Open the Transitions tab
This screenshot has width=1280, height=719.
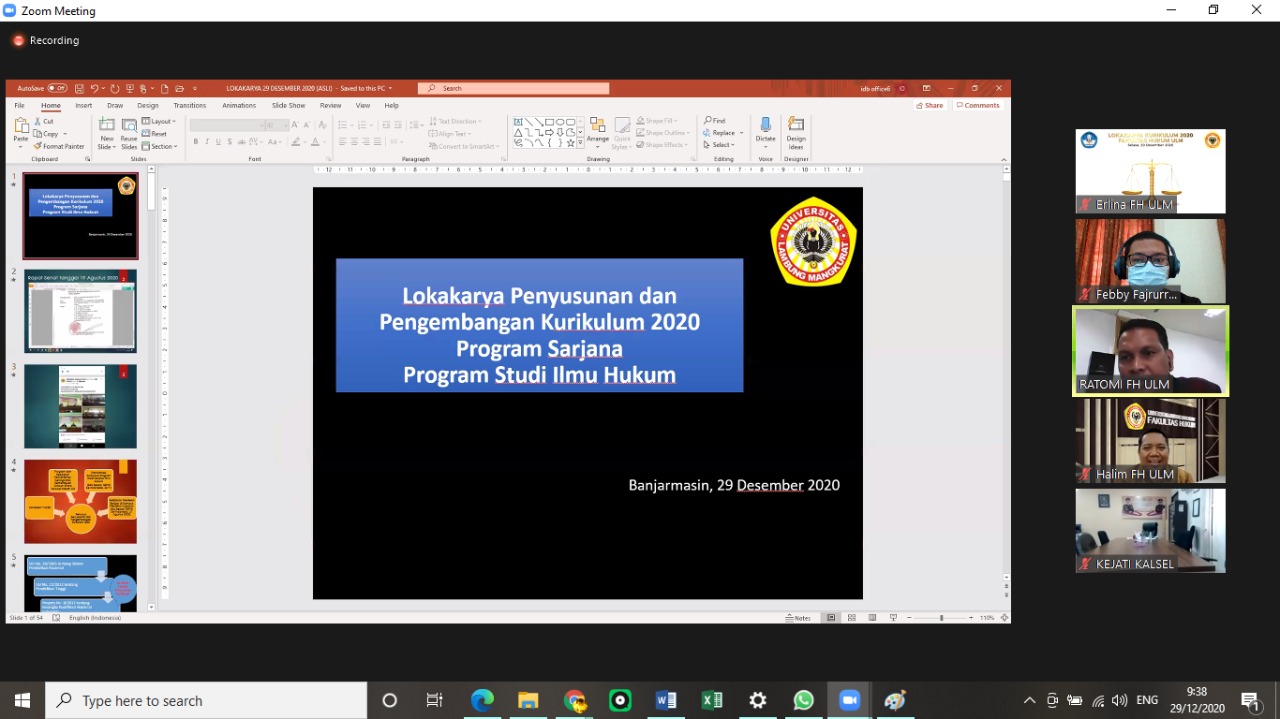pos(190,105)
